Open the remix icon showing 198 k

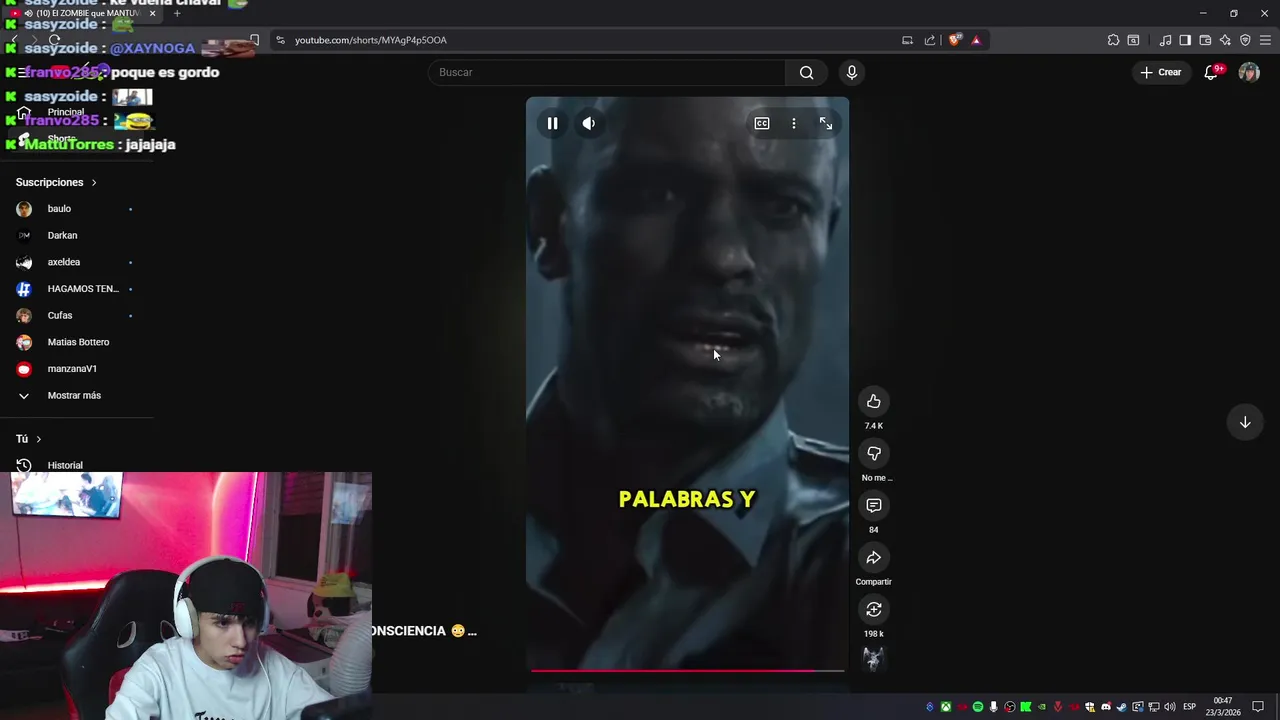click(x=874, y=609)
